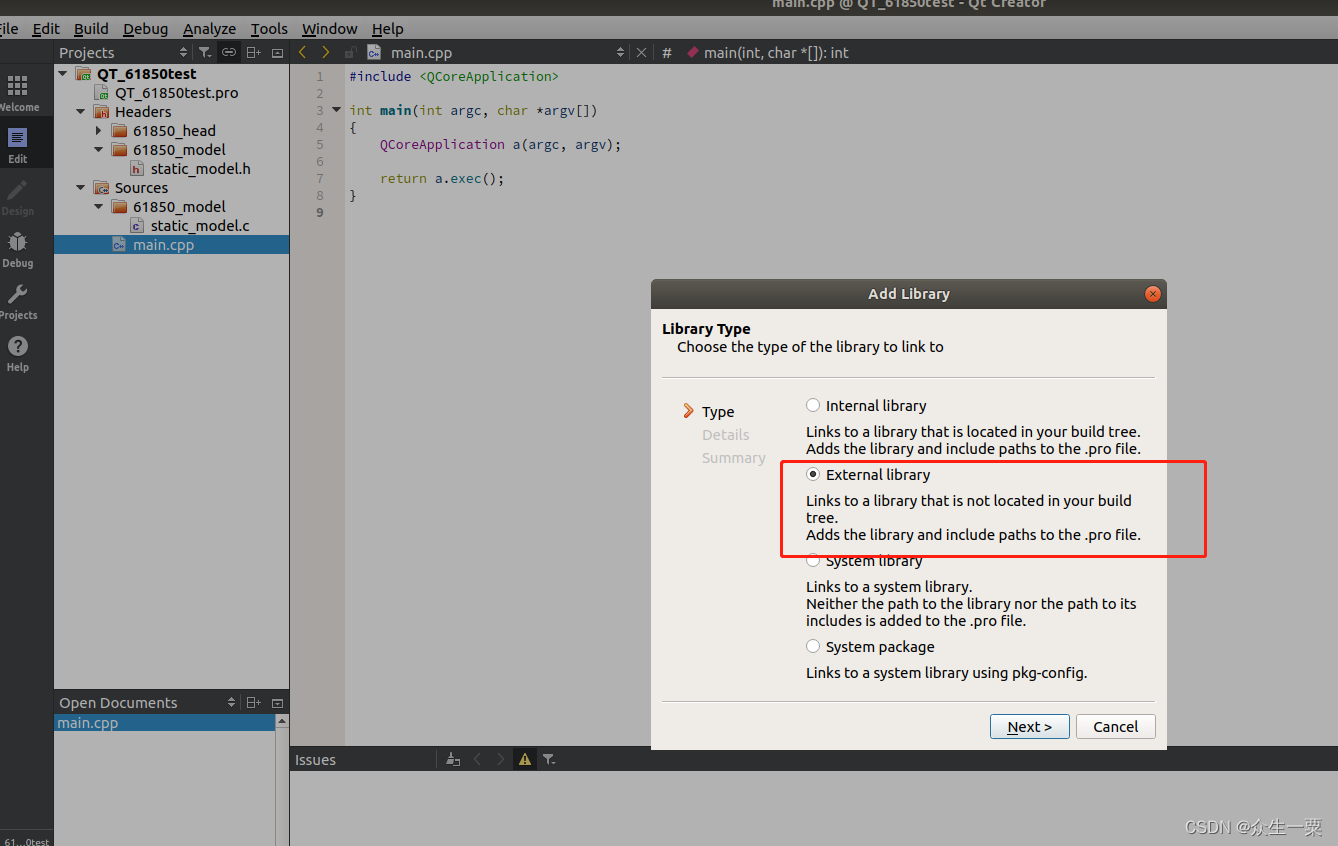Screen dimensions: 1338x846
Task: Split the Projects panel
Action: point(254,52)
